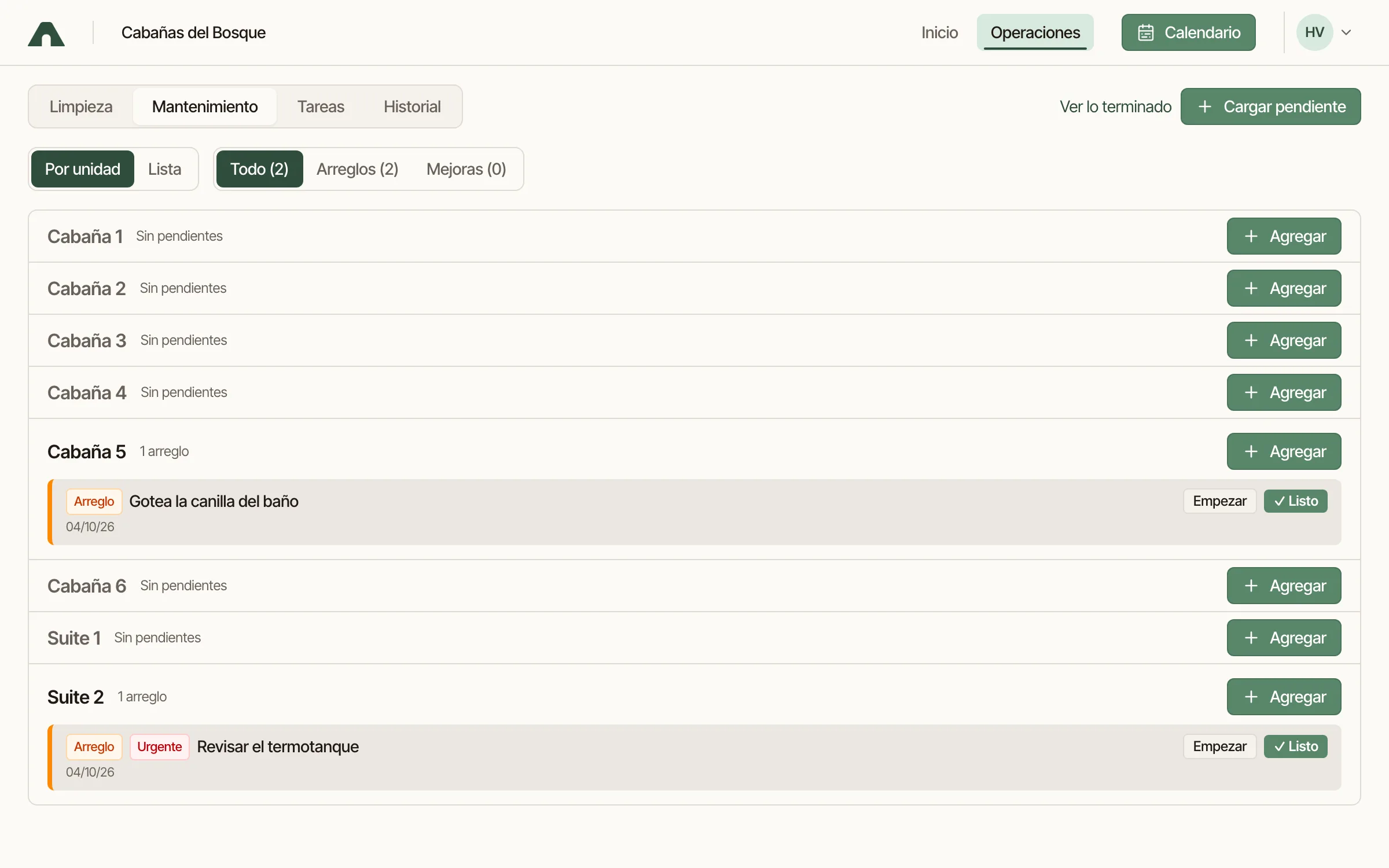Switch view to Lista
1389x868 pixels.
pos(164,169)
